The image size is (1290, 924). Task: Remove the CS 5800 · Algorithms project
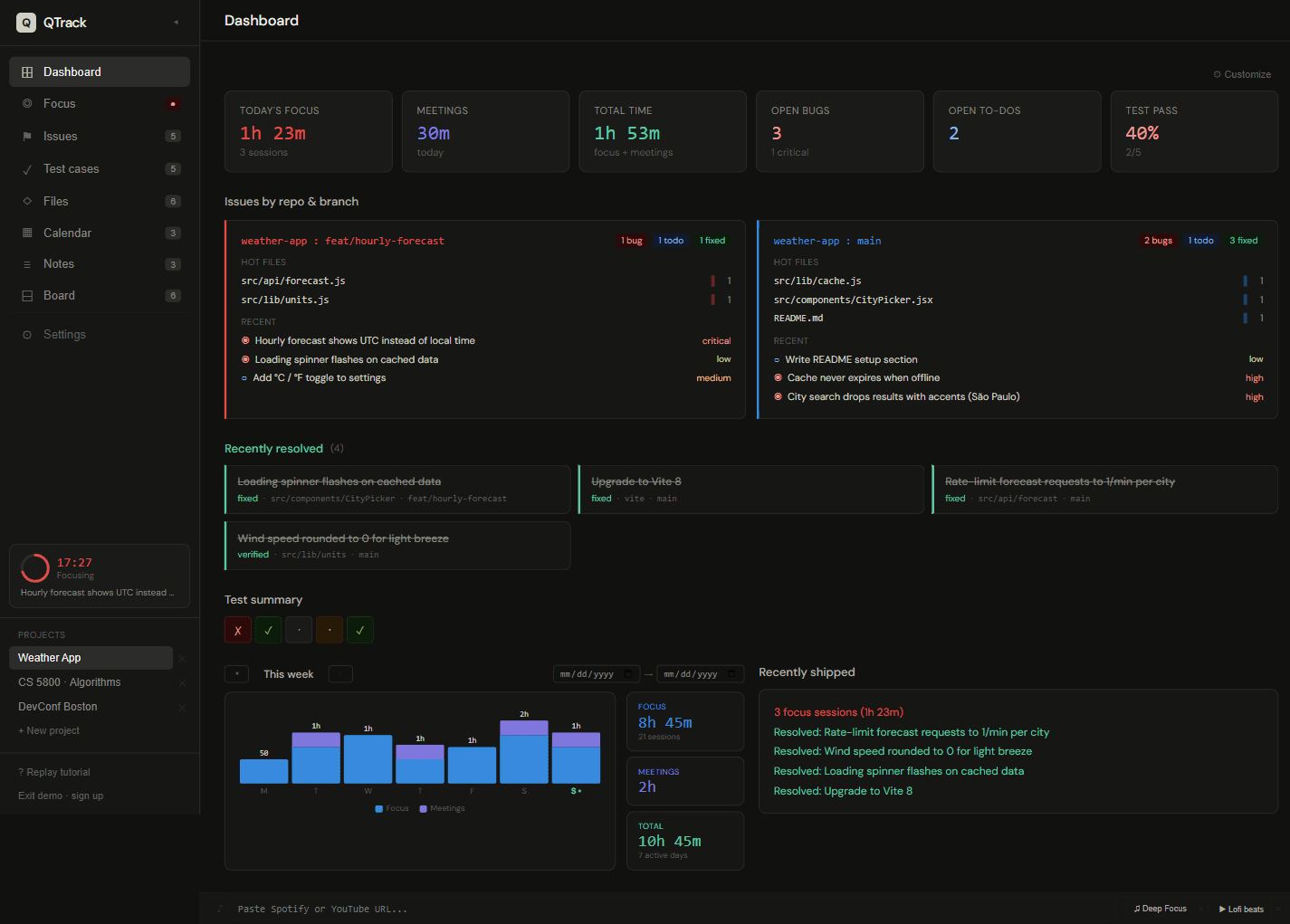pos(182,682)
